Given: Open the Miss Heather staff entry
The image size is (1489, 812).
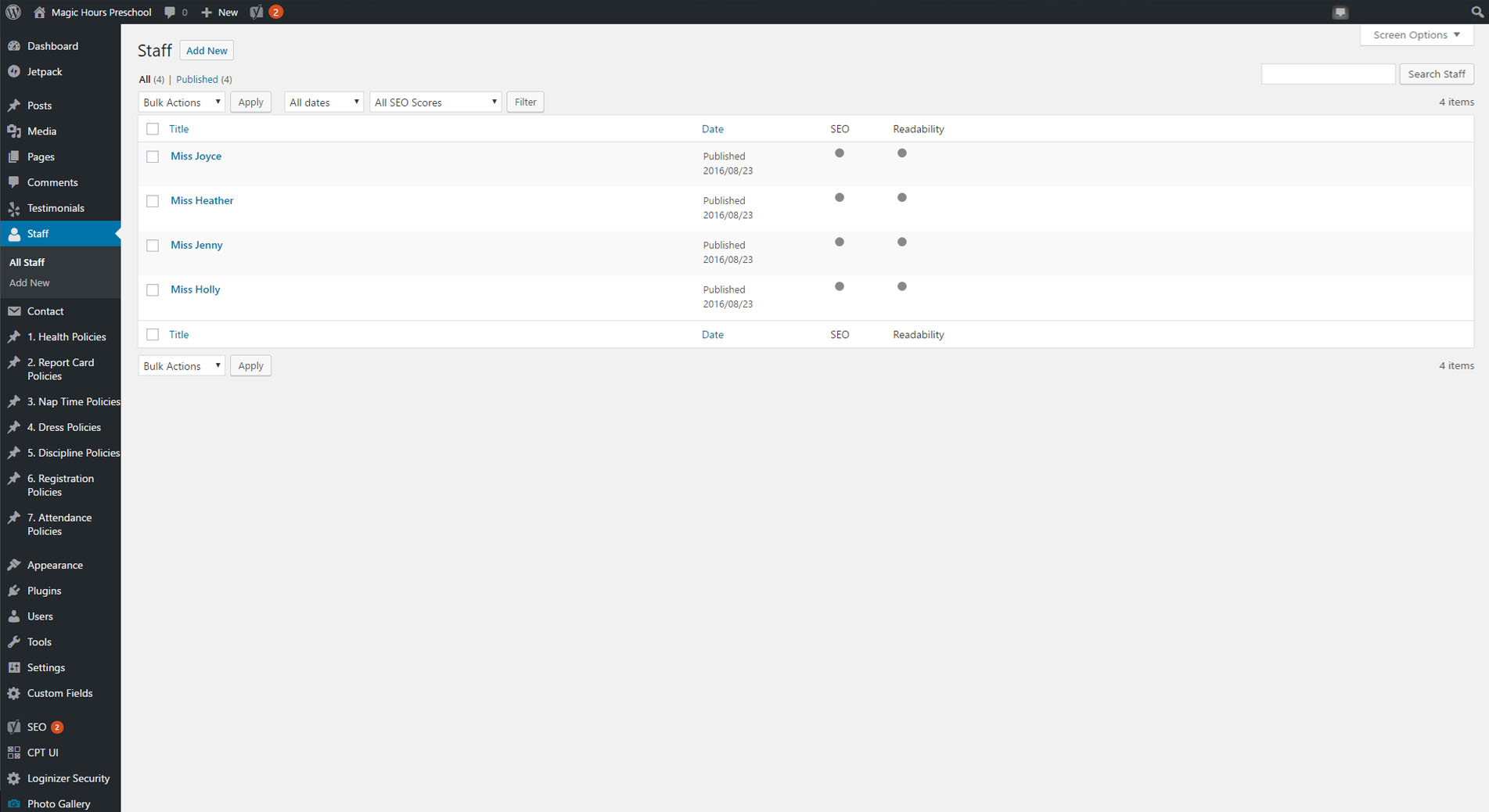Looking at the screenshot, I should (x=201, y=200).
